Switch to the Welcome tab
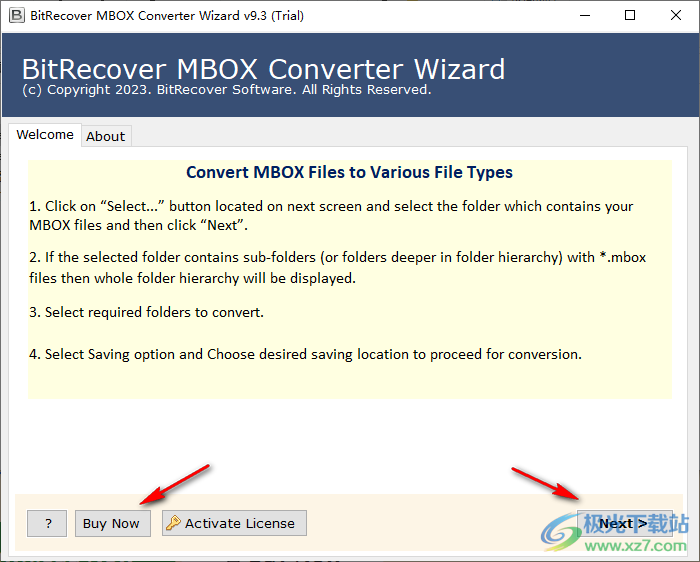The image size is (700, 562). tap(45, 134)
